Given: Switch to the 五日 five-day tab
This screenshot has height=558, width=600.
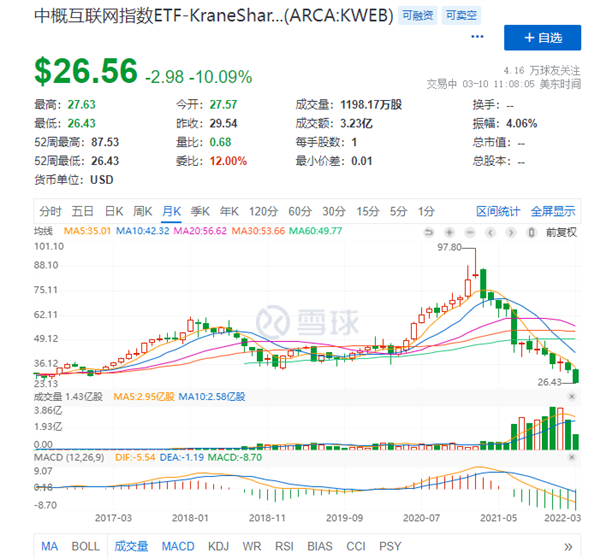Looking at the screenshot, I should pos(83,211).
